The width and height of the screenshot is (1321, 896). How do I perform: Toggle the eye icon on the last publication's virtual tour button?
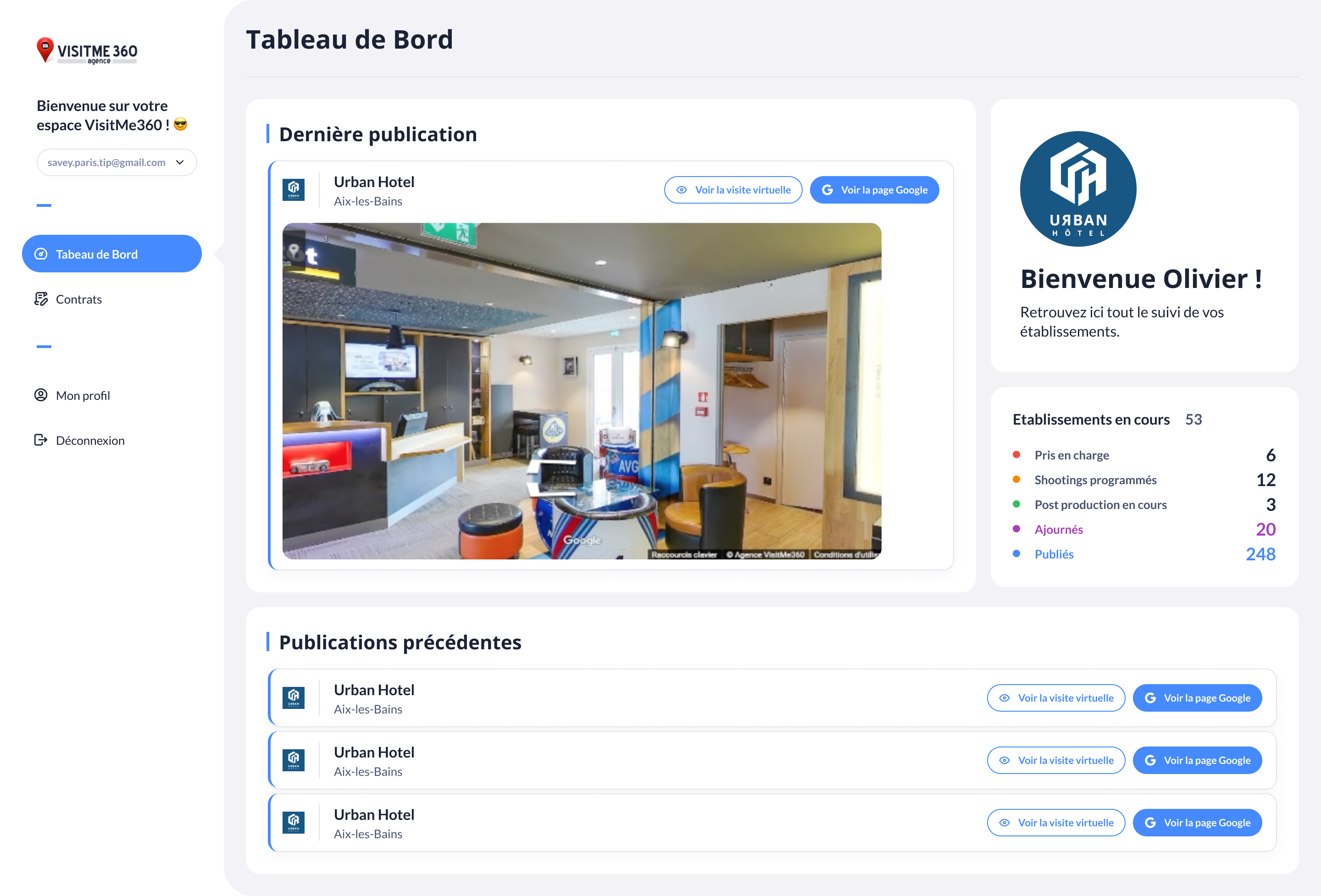1004,823
